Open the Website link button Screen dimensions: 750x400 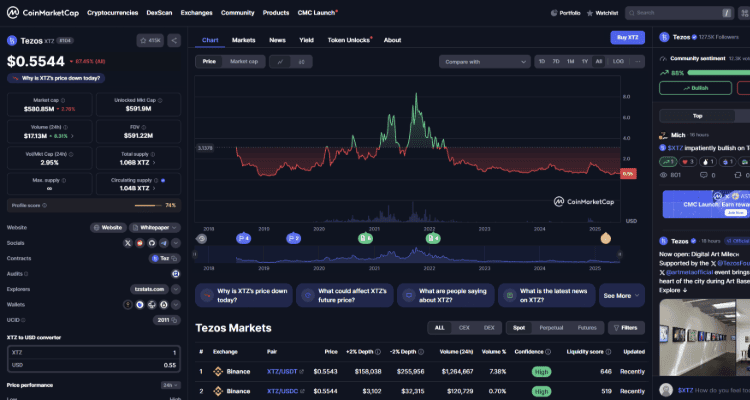108,228
